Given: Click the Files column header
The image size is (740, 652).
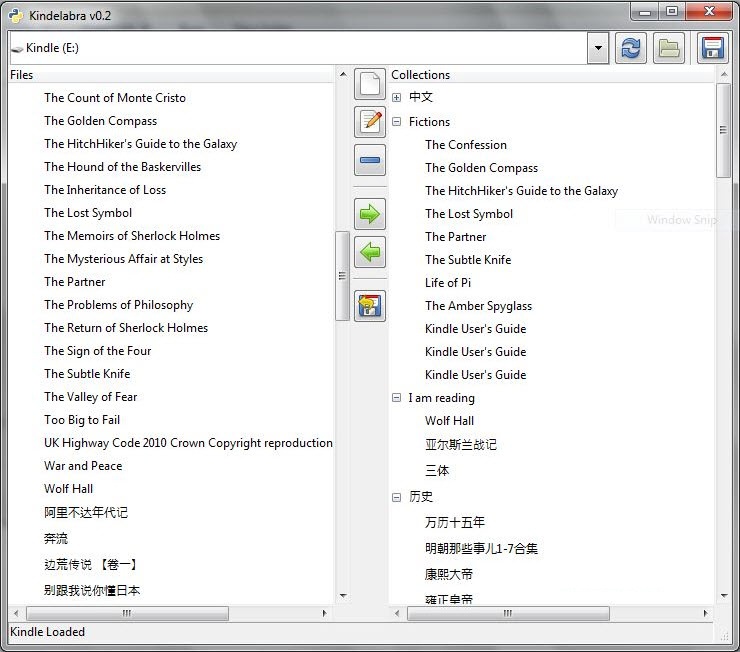Looking at the screenshot, I should [x=172, y=75].
